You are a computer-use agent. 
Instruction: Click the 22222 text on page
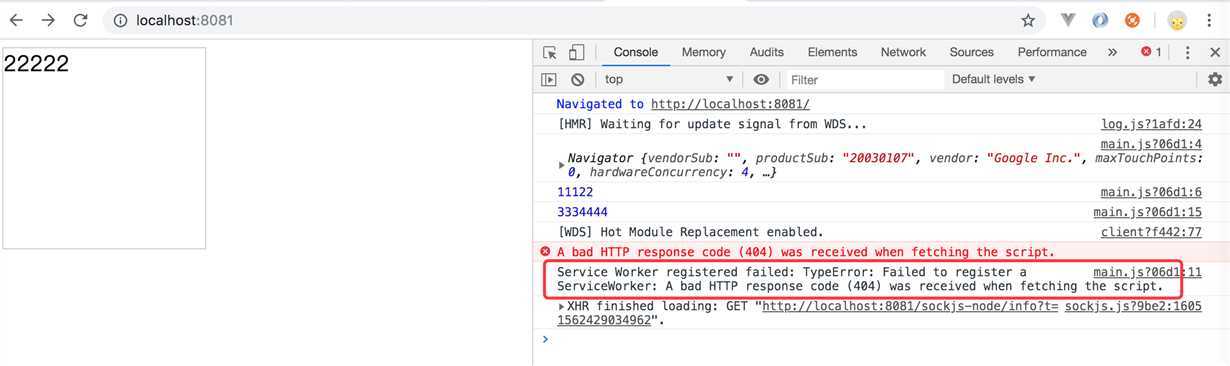point(36,65)
